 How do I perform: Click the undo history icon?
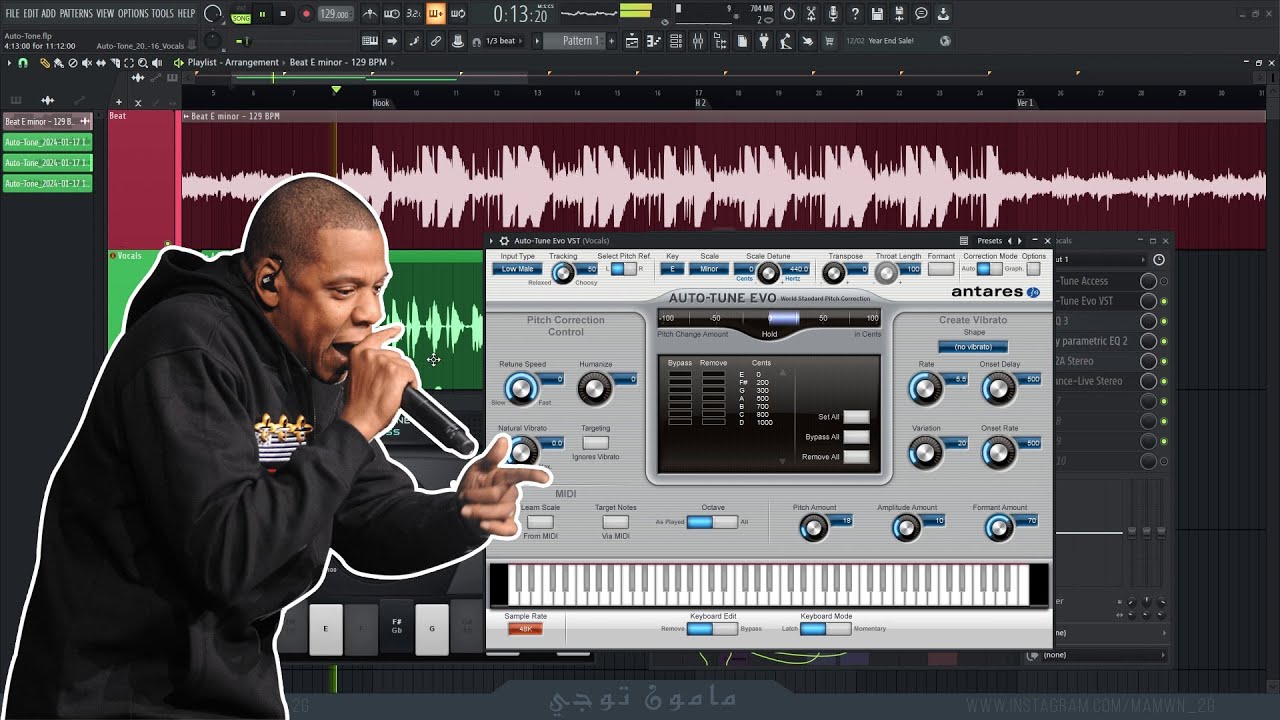click(789, 14)
